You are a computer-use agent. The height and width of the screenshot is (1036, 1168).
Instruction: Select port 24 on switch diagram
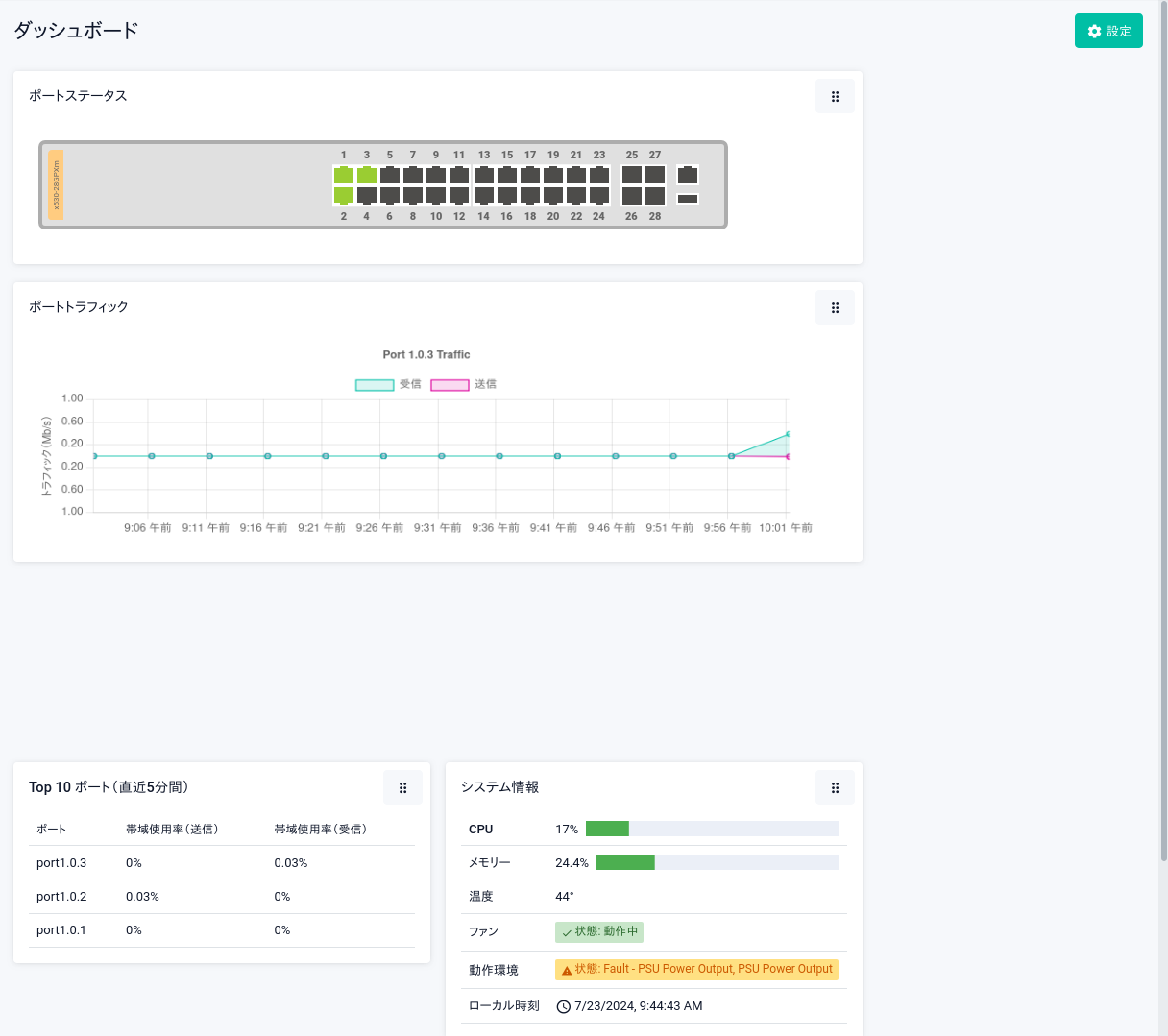599,196
